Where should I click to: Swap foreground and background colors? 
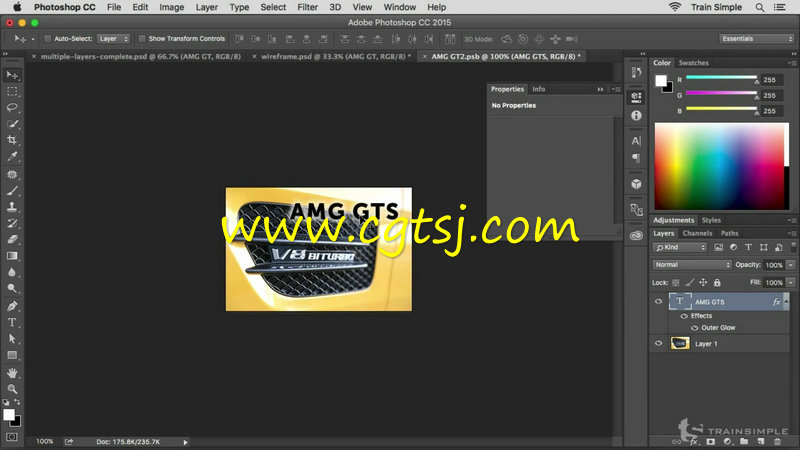click(x=17, y=402)
